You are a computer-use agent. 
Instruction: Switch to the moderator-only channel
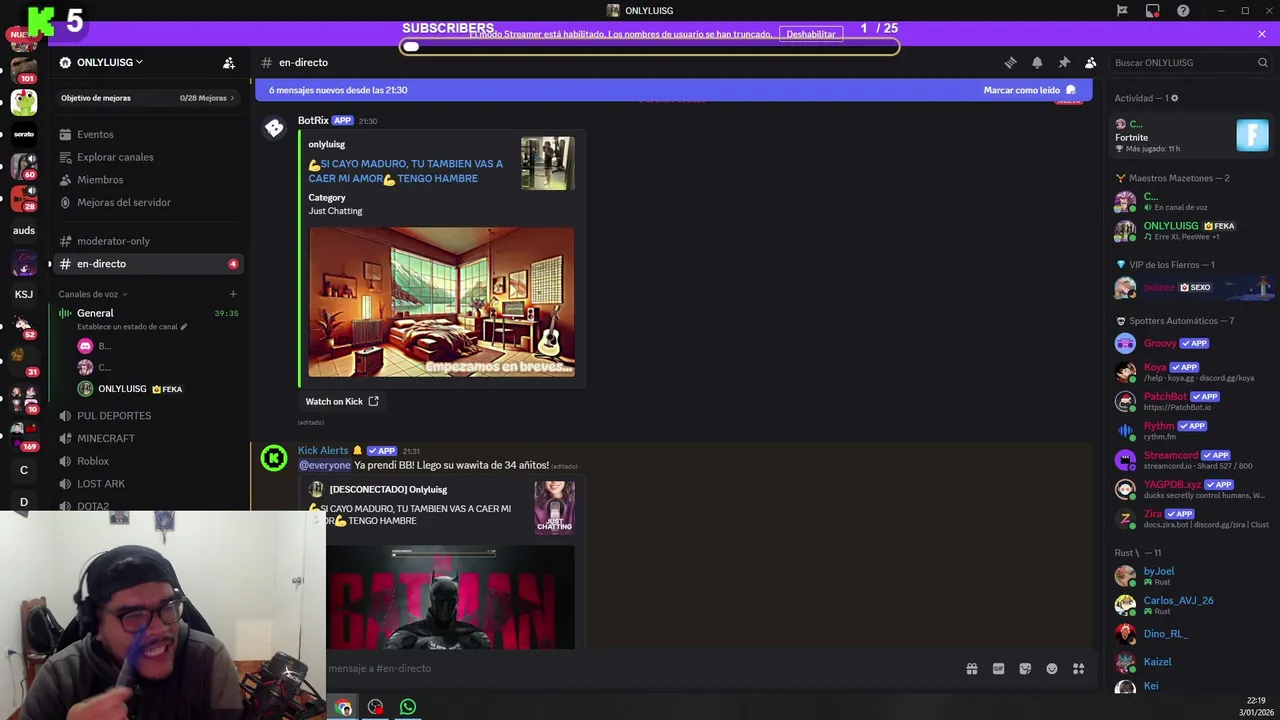pos(146,241)
